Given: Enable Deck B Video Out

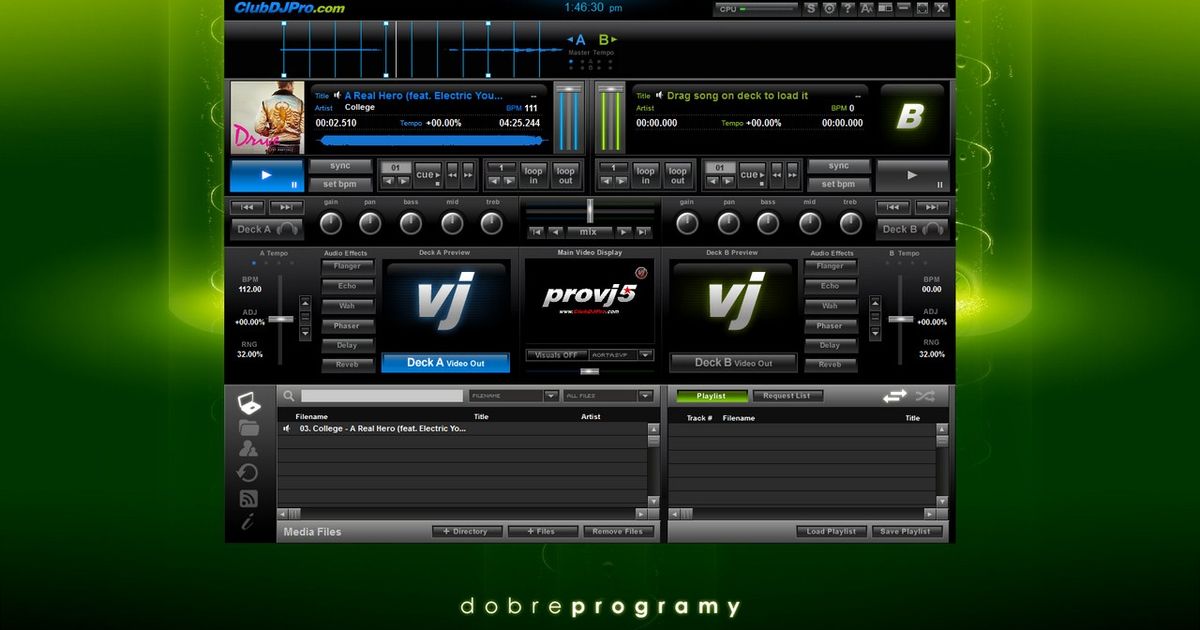Looking at the screenshot, I should point(733,363).
